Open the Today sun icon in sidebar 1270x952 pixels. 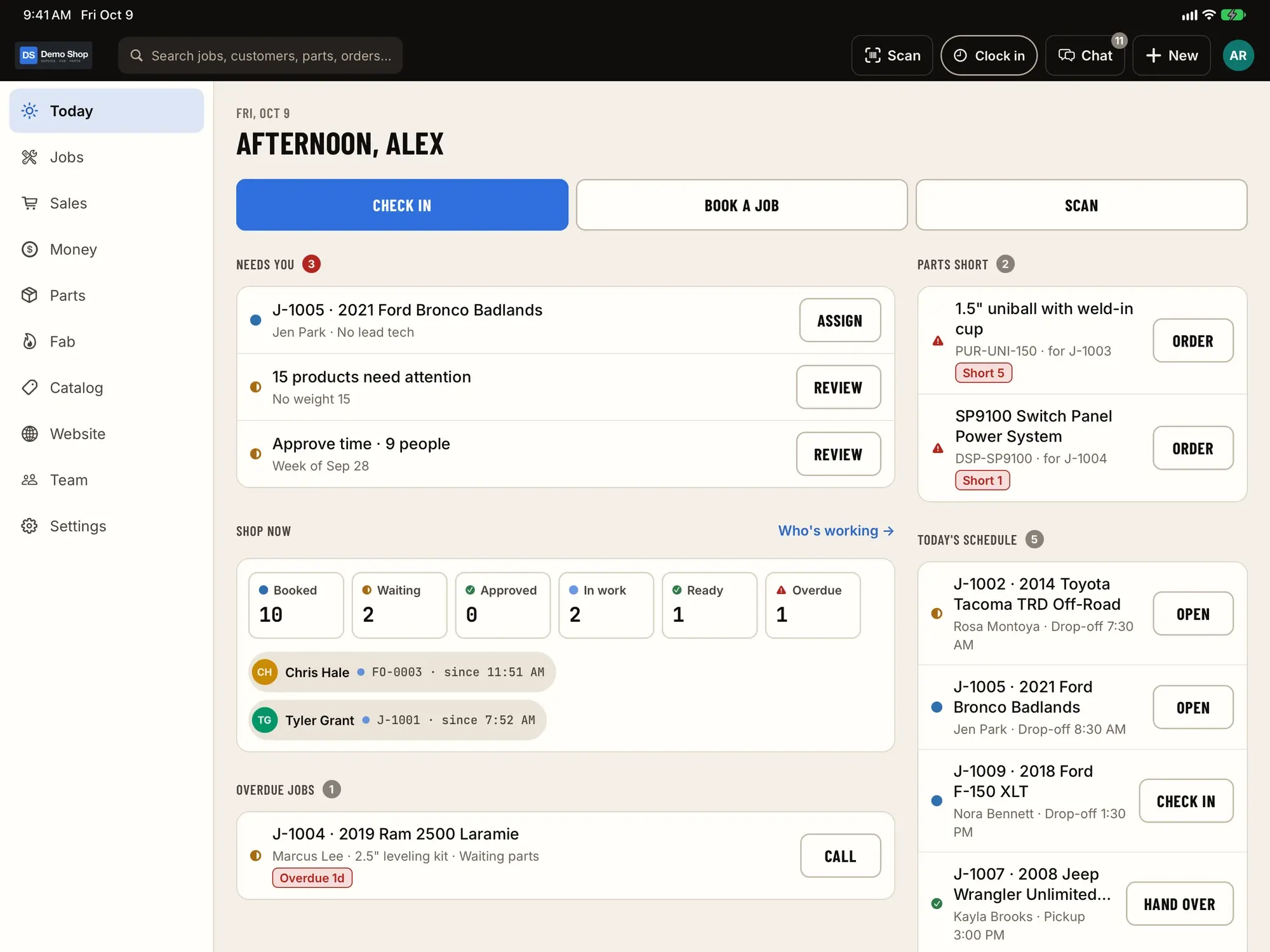29,111
